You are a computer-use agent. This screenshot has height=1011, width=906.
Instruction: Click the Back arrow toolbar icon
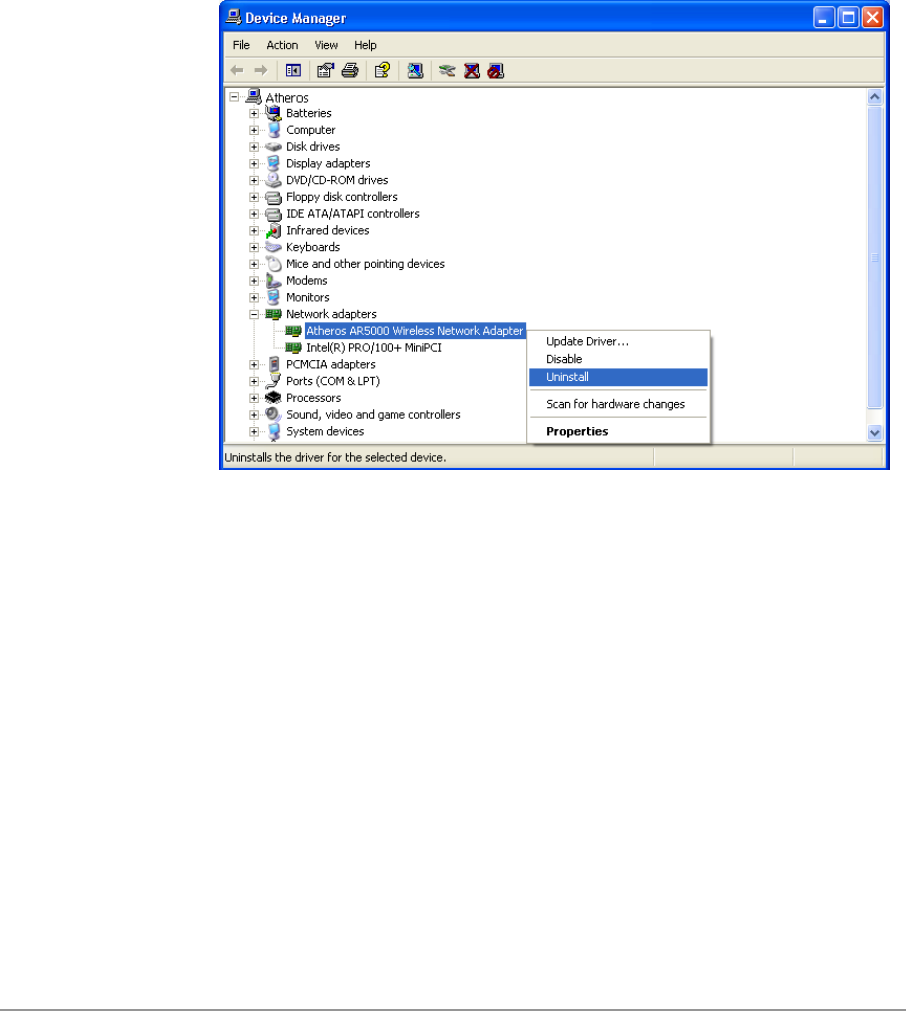click(237, 70)
